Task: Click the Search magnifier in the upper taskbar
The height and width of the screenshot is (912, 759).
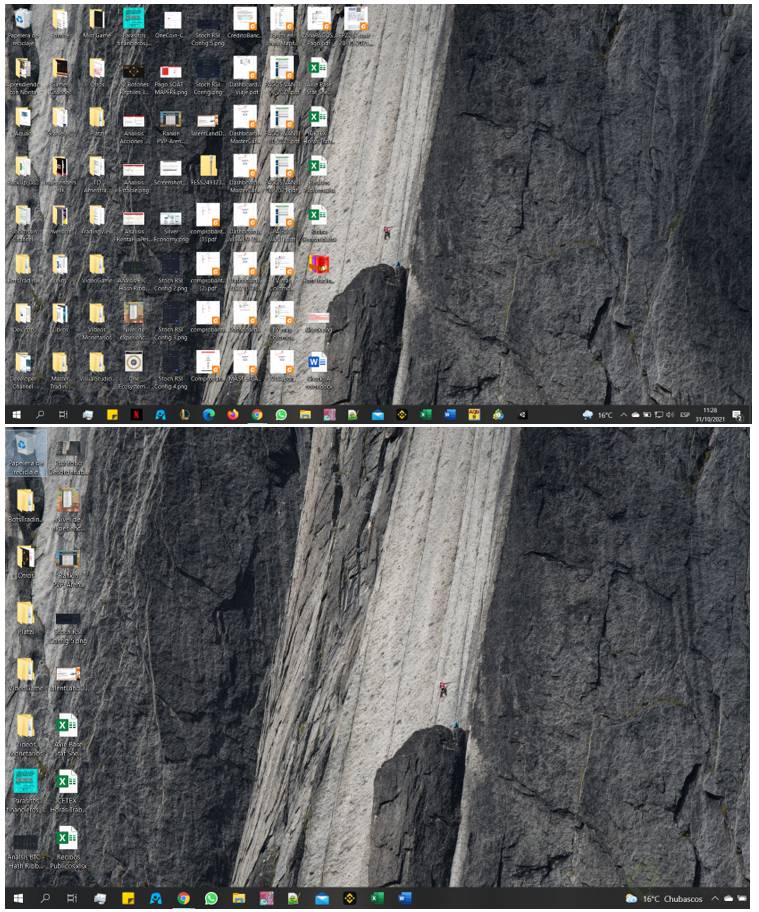Action: point(40,415)
